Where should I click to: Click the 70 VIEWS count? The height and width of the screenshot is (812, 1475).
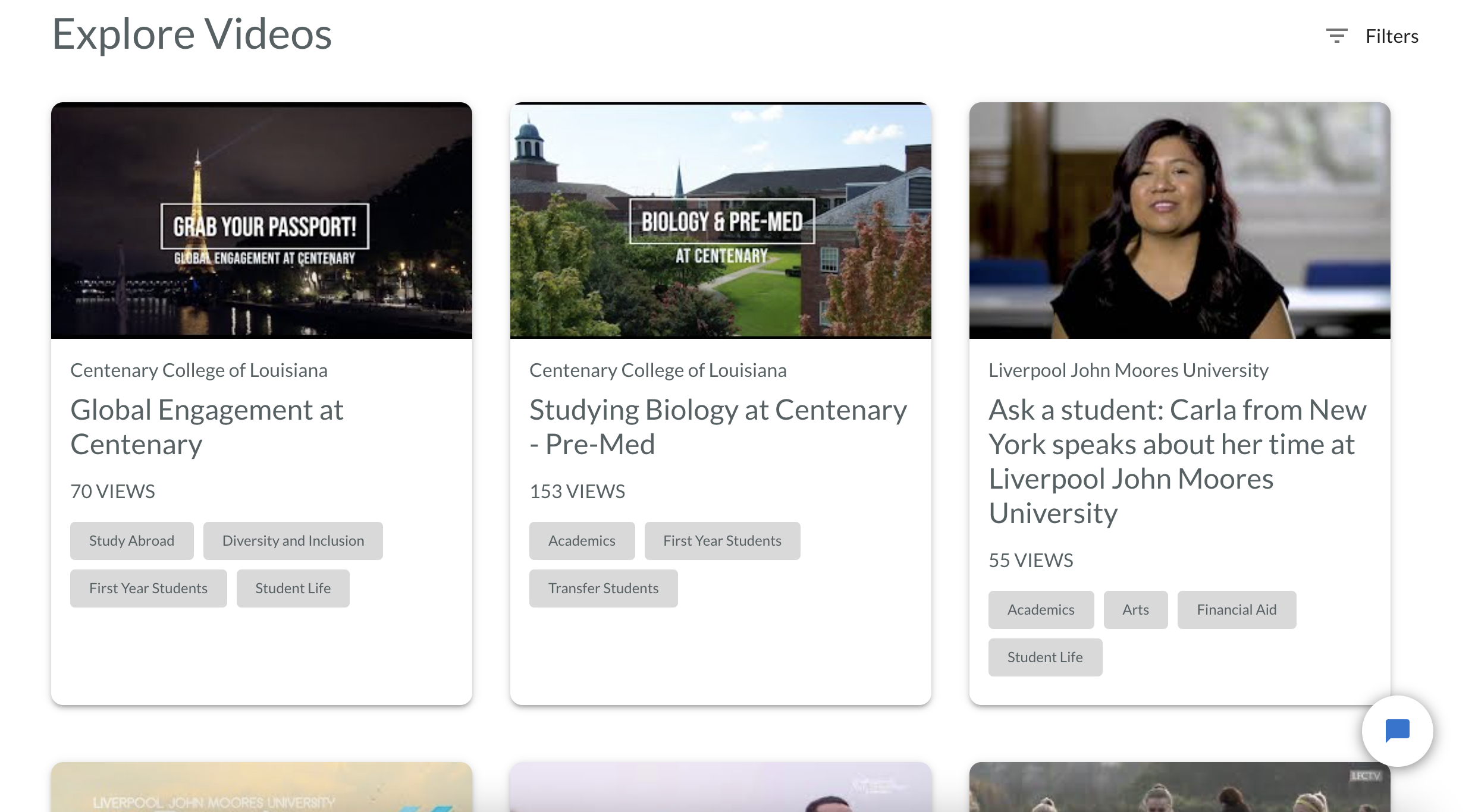point(112,492)
